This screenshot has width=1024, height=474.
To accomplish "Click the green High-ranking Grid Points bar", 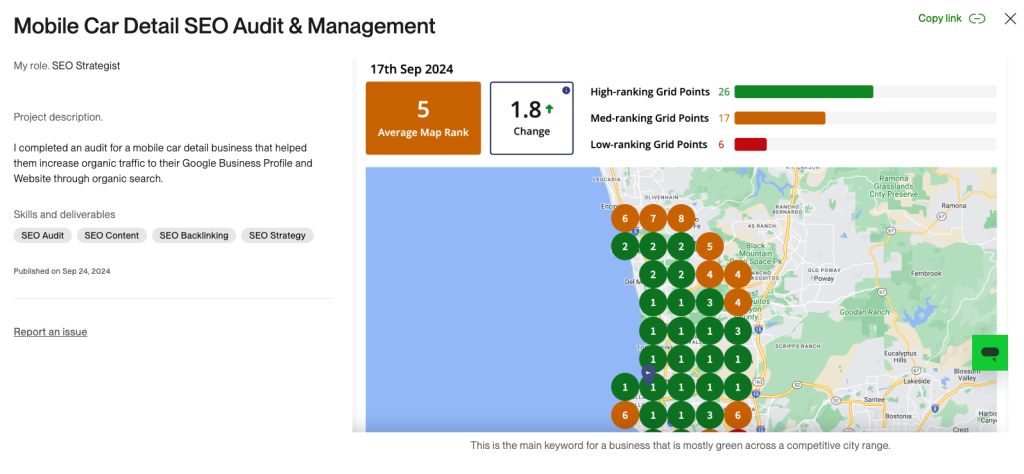I will click(x=803, y=92).
